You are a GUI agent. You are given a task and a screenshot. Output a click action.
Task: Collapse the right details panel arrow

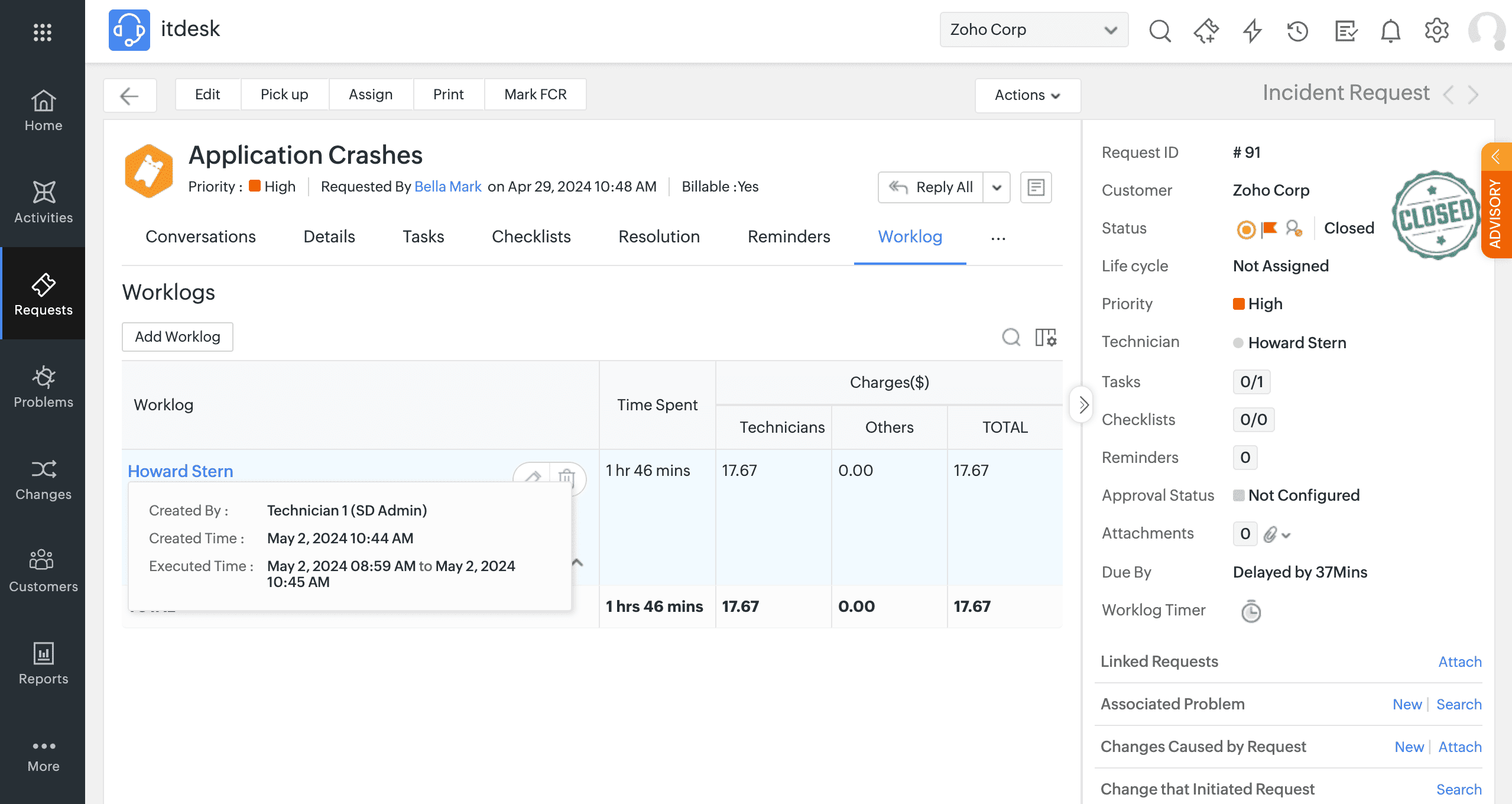(1082, 405)
